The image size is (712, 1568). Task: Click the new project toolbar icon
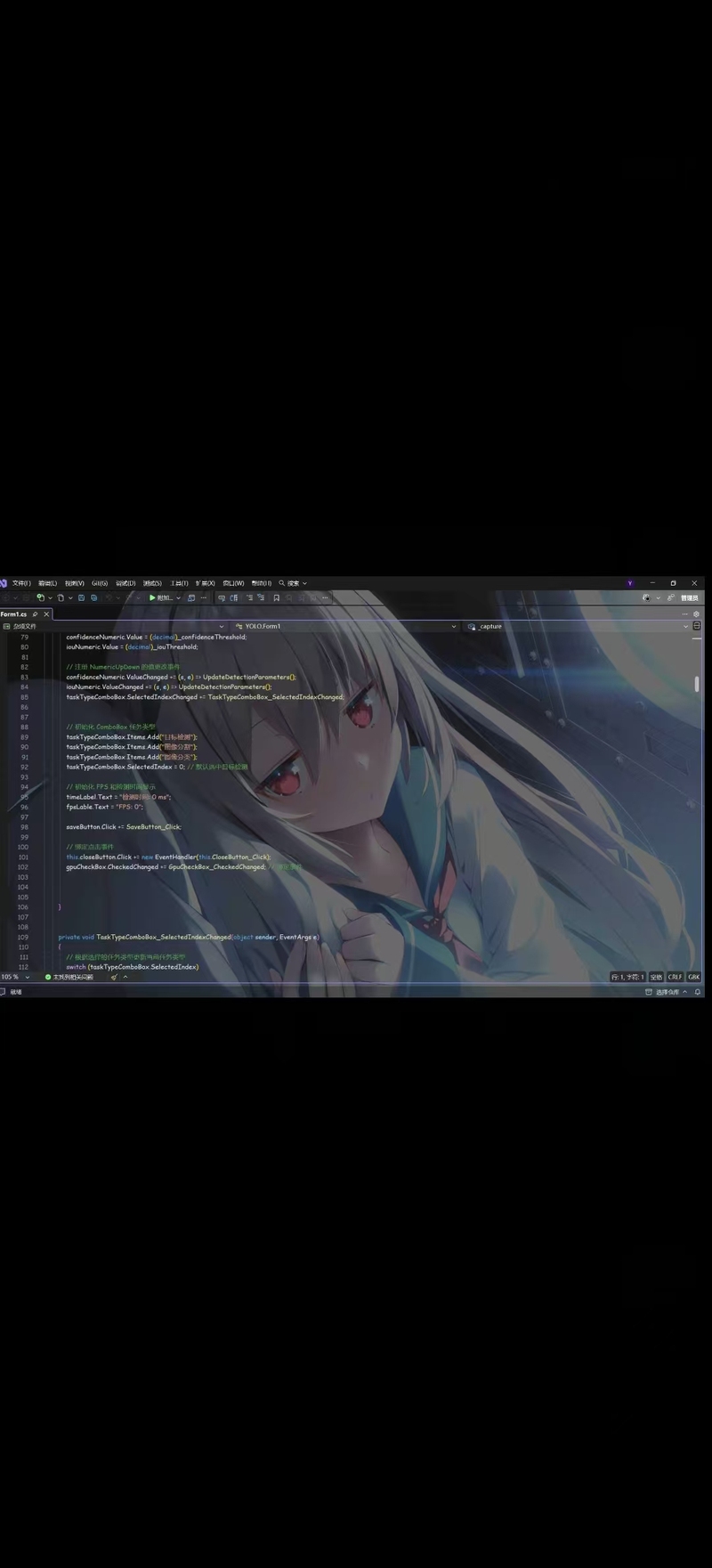click(40, 597)
